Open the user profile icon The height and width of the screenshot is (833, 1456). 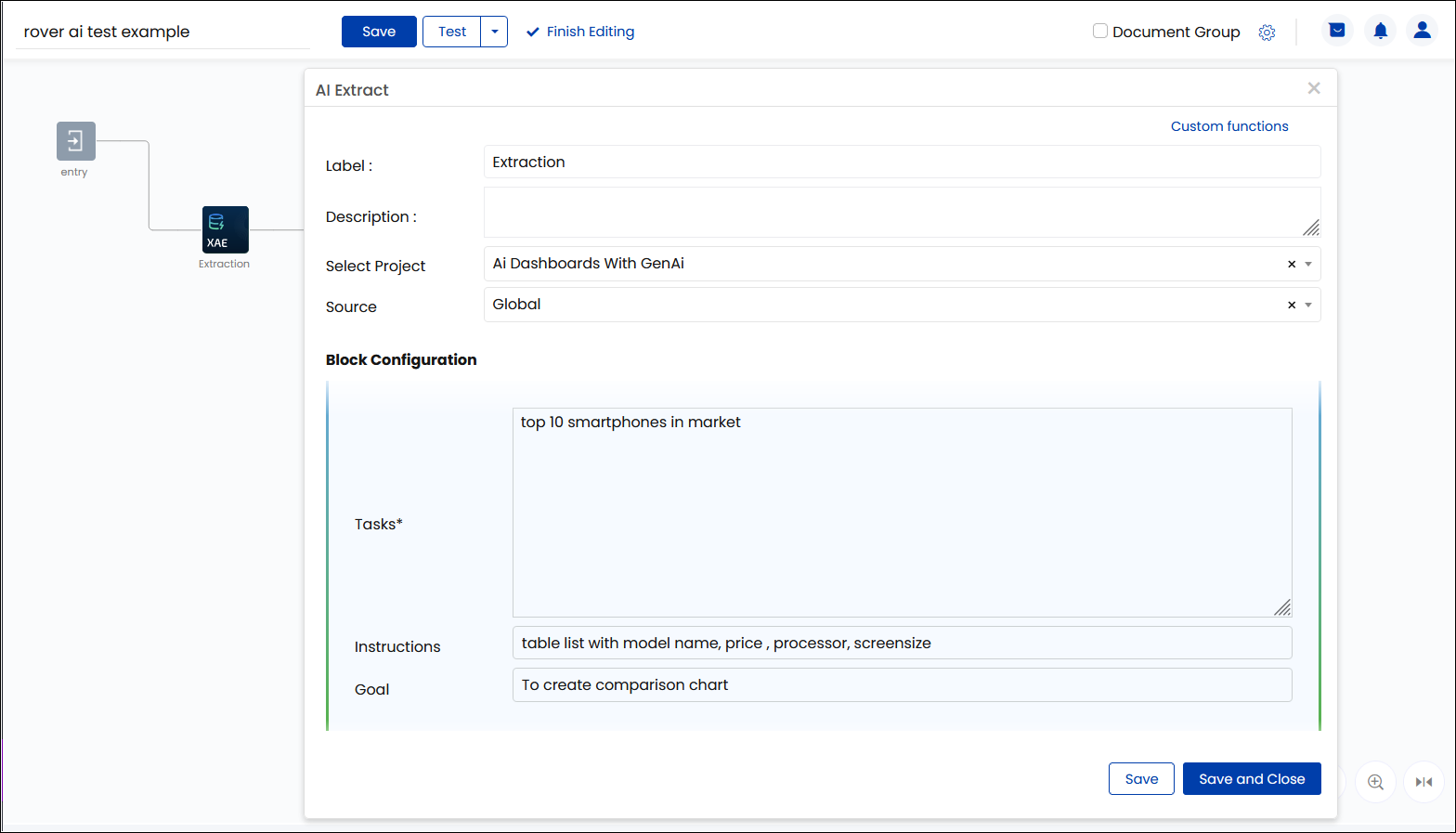pos(1422,31)
